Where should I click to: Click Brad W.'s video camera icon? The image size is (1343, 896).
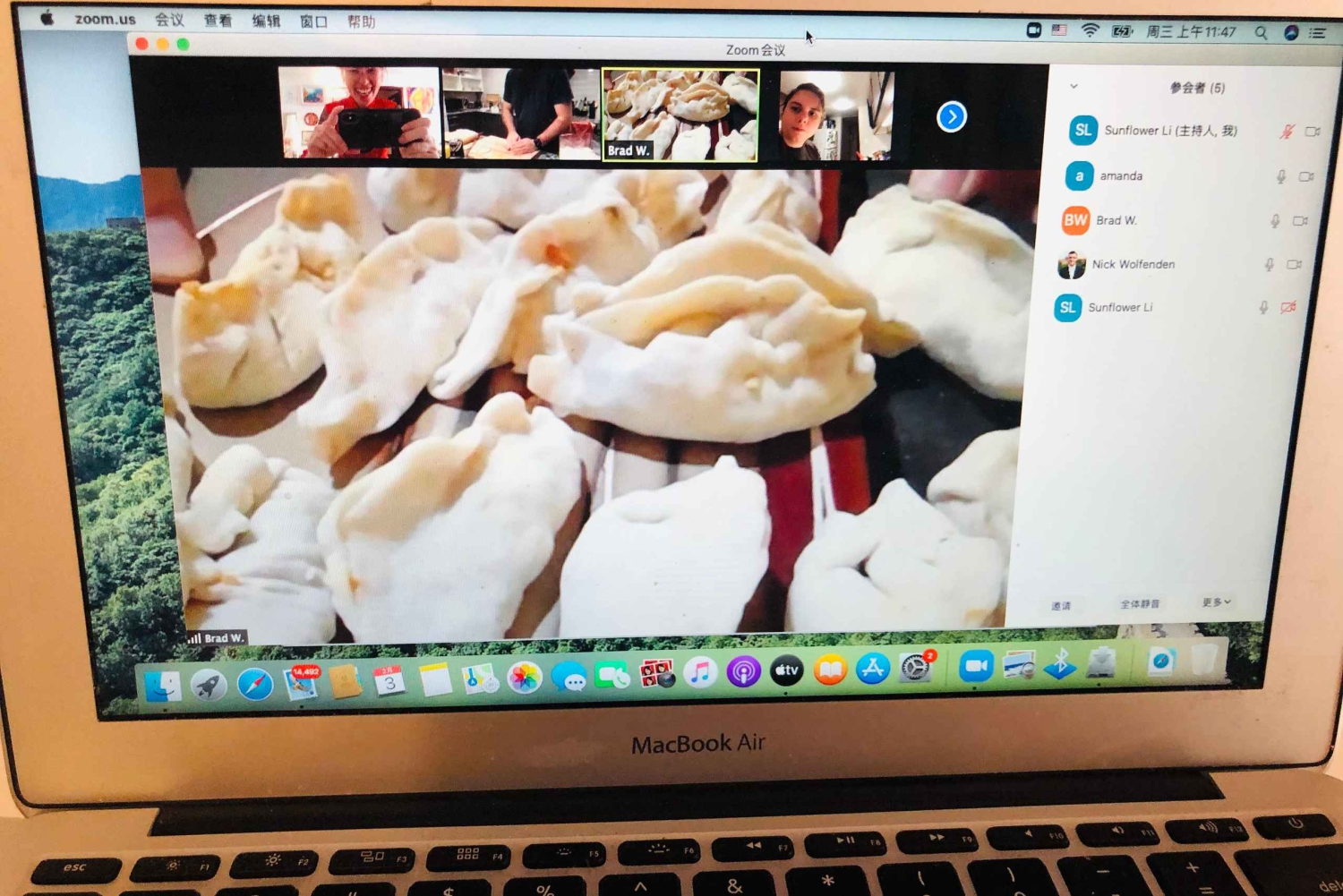click(1300, 221)
